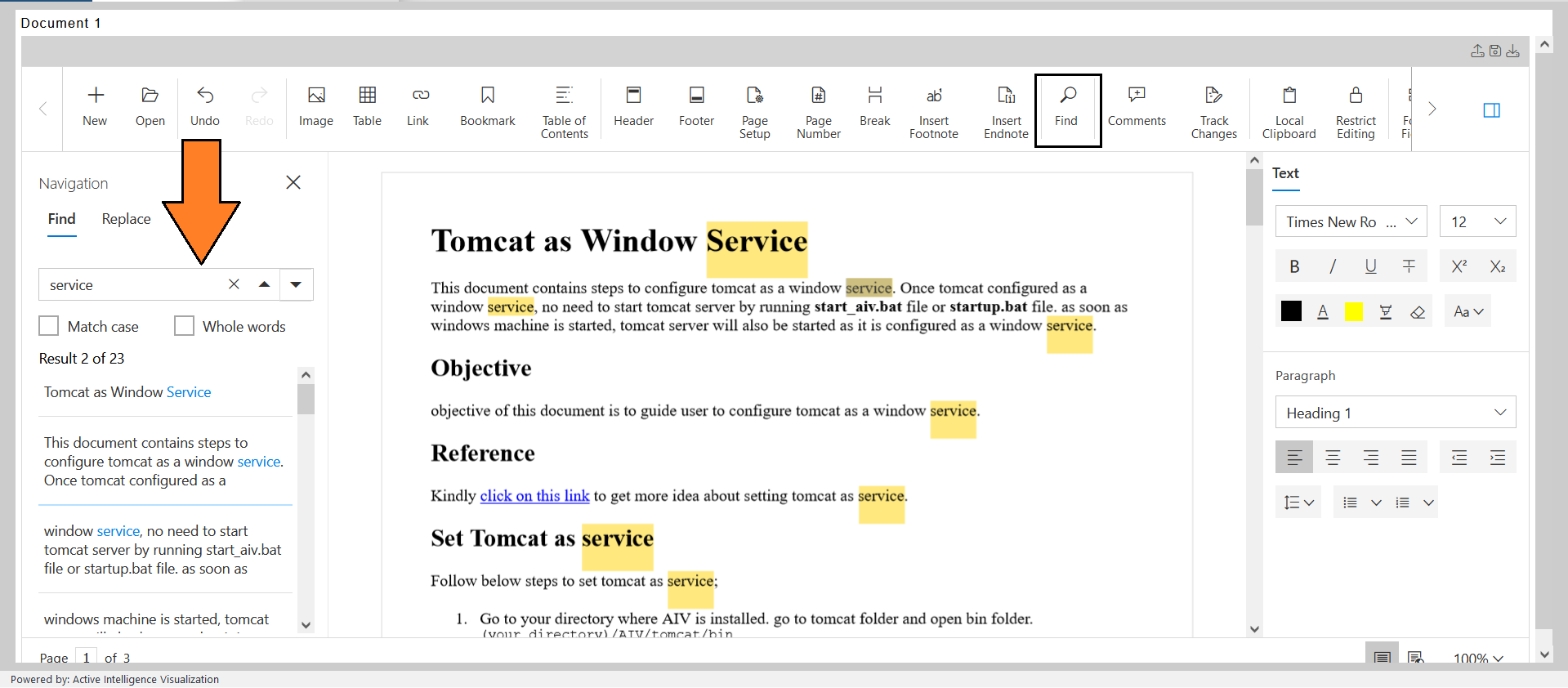Click the download icon in the top bar
Screen dimensions: 1568x688
(1513, 51)
